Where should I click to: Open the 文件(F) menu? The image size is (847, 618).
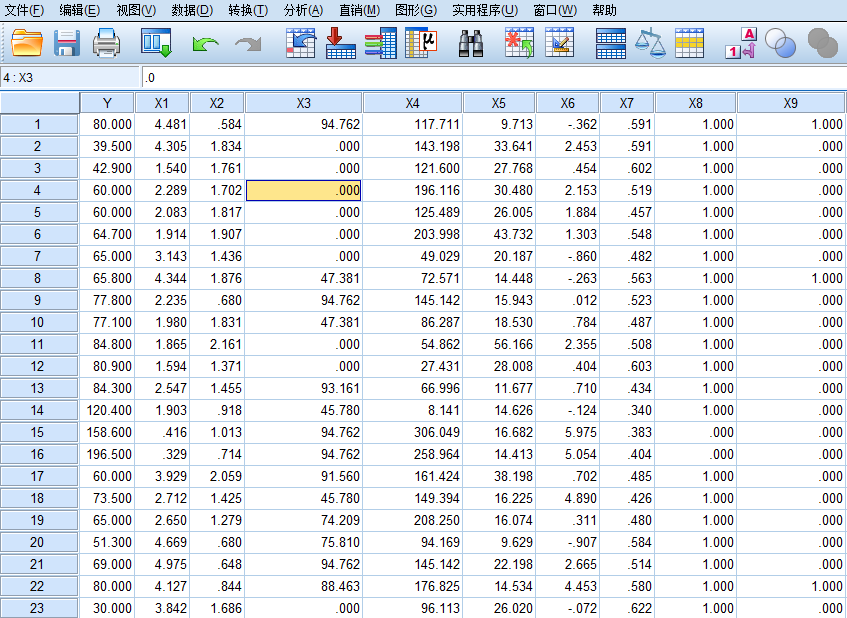24,10
